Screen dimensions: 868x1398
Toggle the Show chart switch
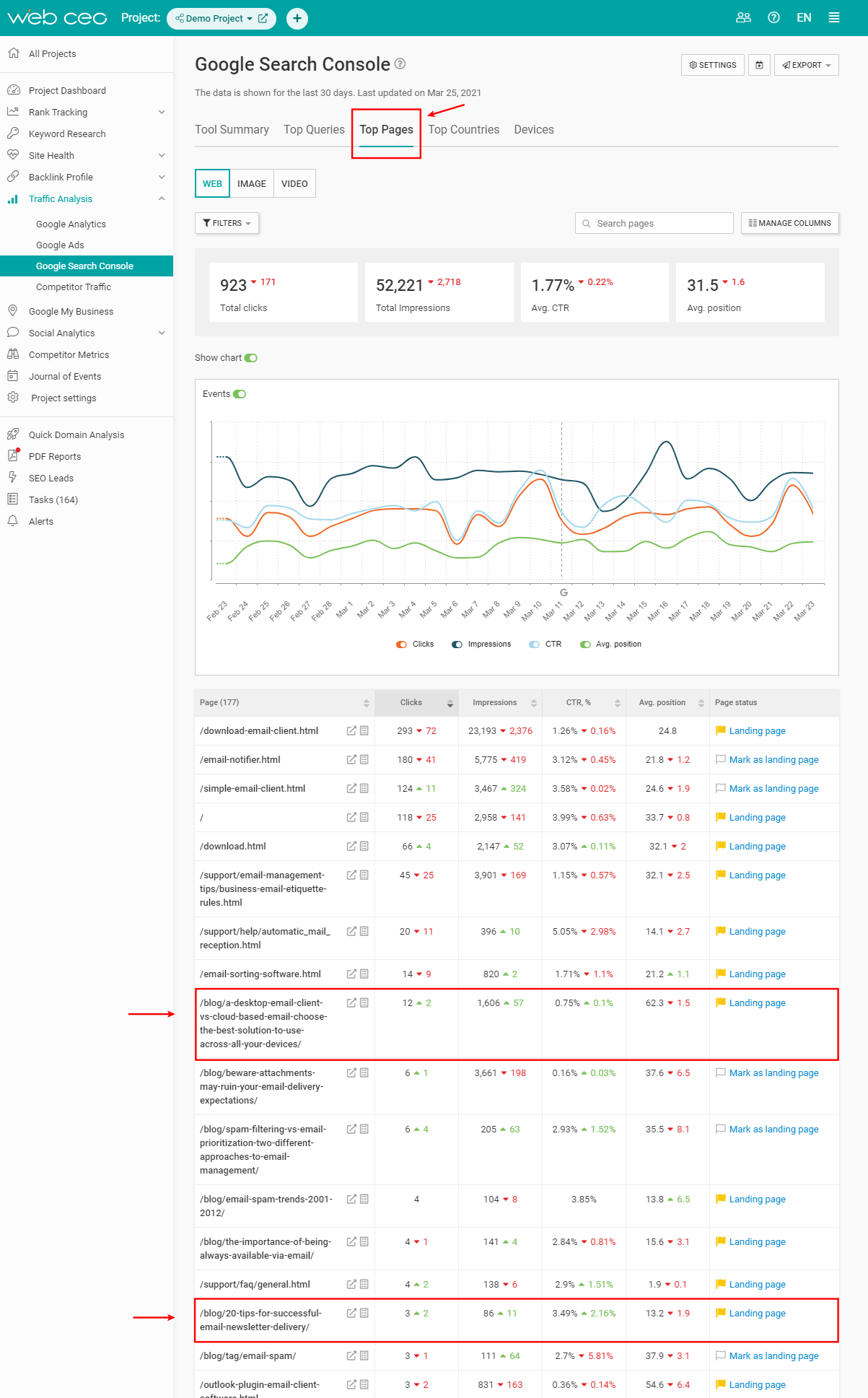point(250,358)
